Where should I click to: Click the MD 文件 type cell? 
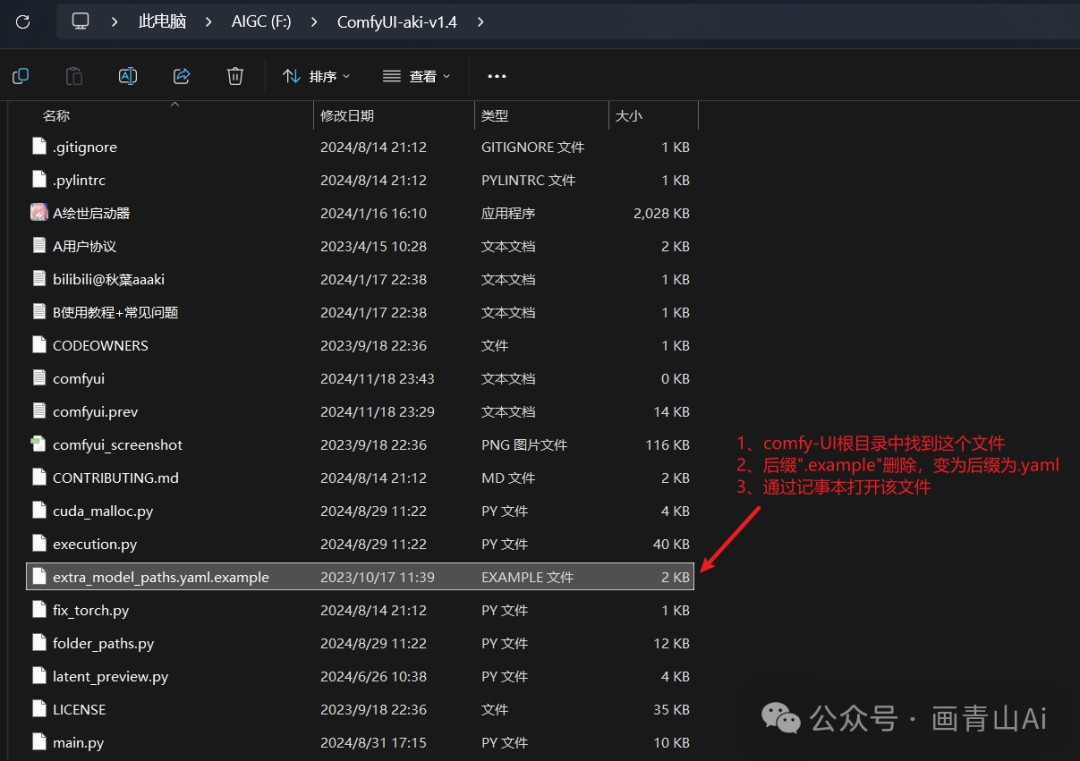(x=508, y=478)
